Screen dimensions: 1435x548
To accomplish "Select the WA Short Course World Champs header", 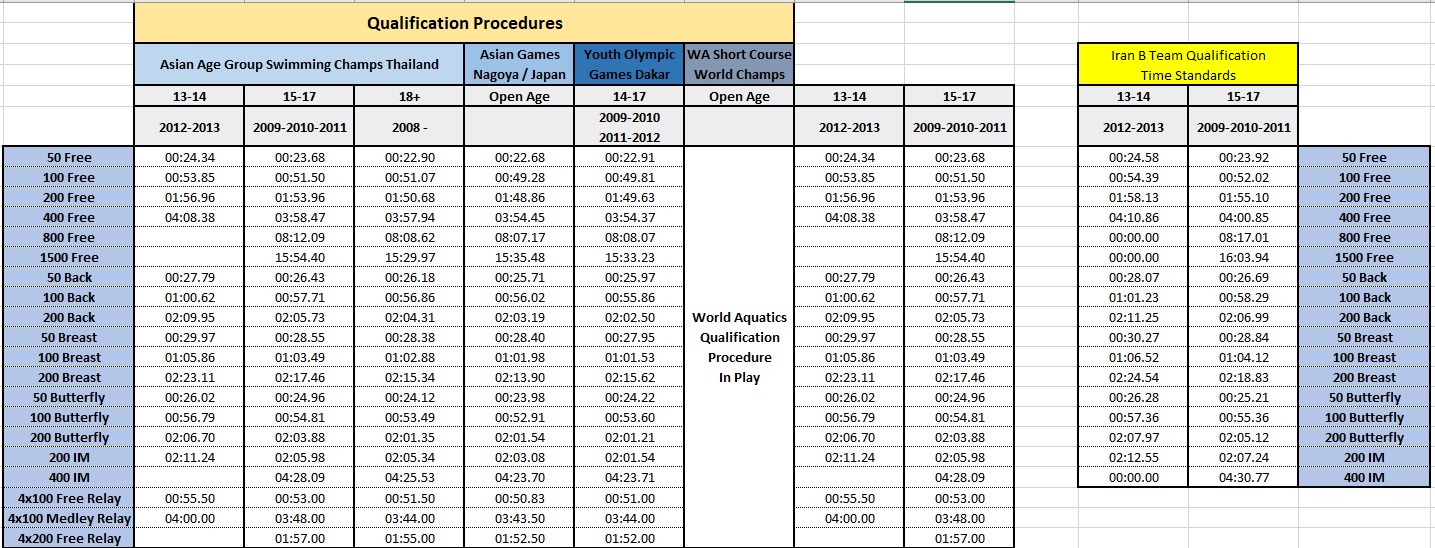I will click(x=739, y=64).
